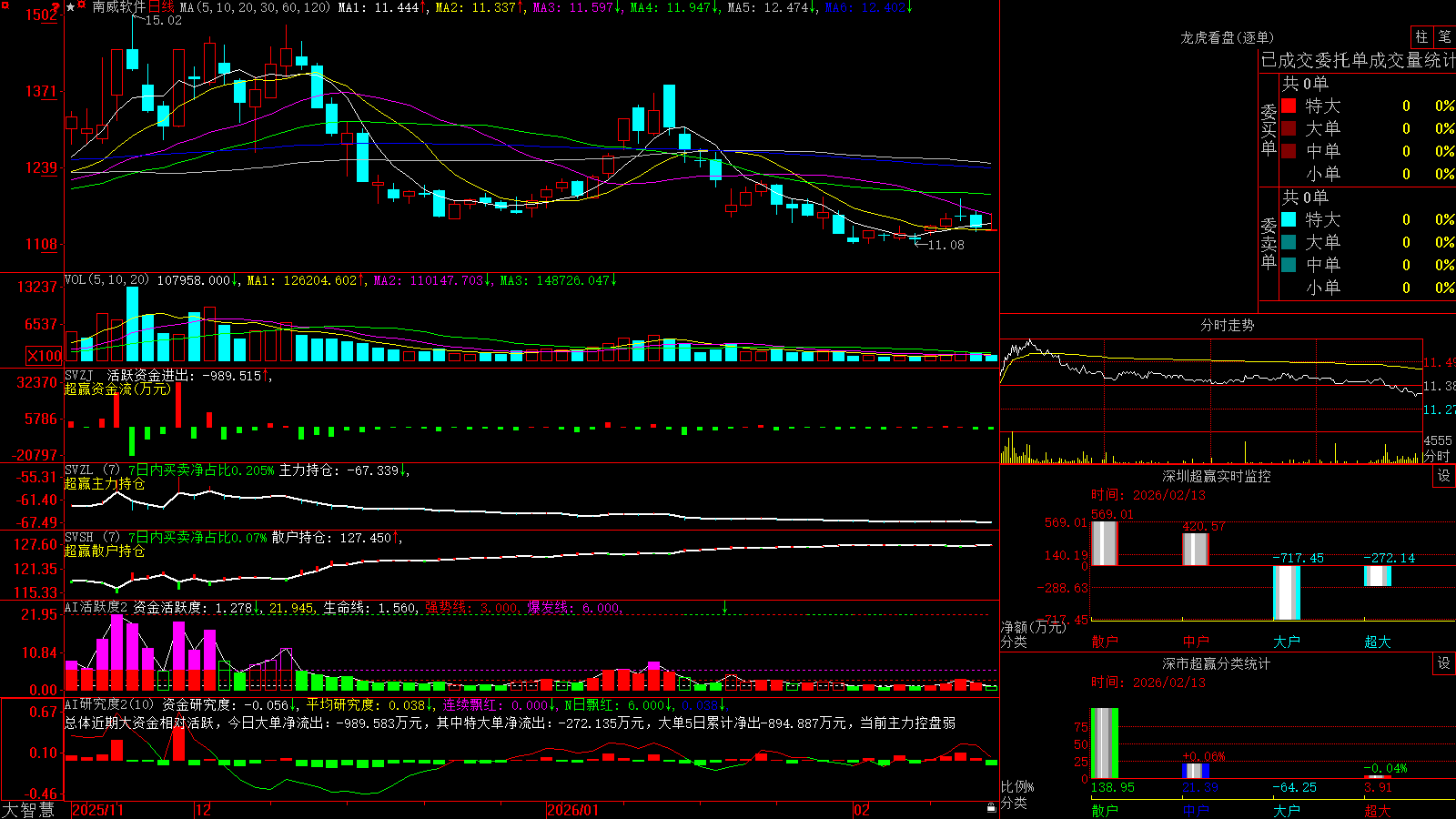Click the 超大 bar valued -272.14
The image size is (1456, 819).
click(1378, 576)
